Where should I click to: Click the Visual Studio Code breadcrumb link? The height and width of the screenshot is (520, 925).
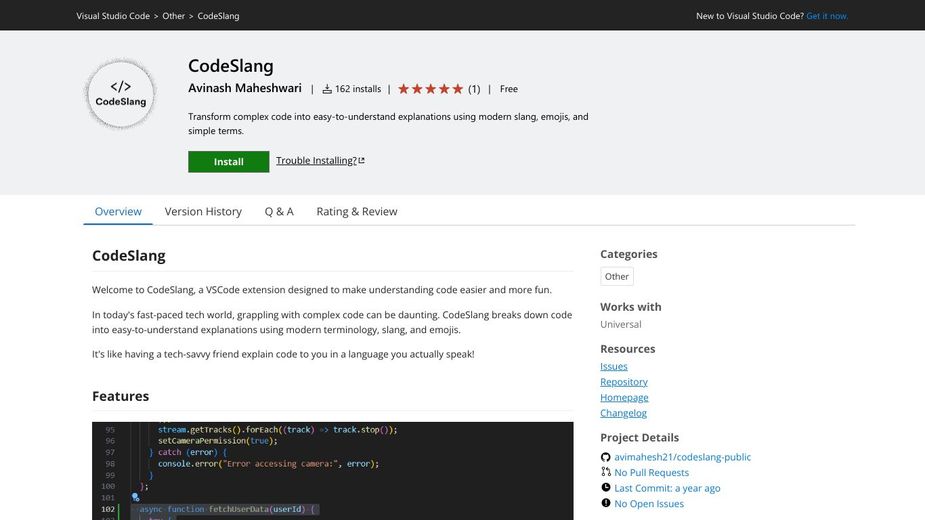[x=113, y=16]
